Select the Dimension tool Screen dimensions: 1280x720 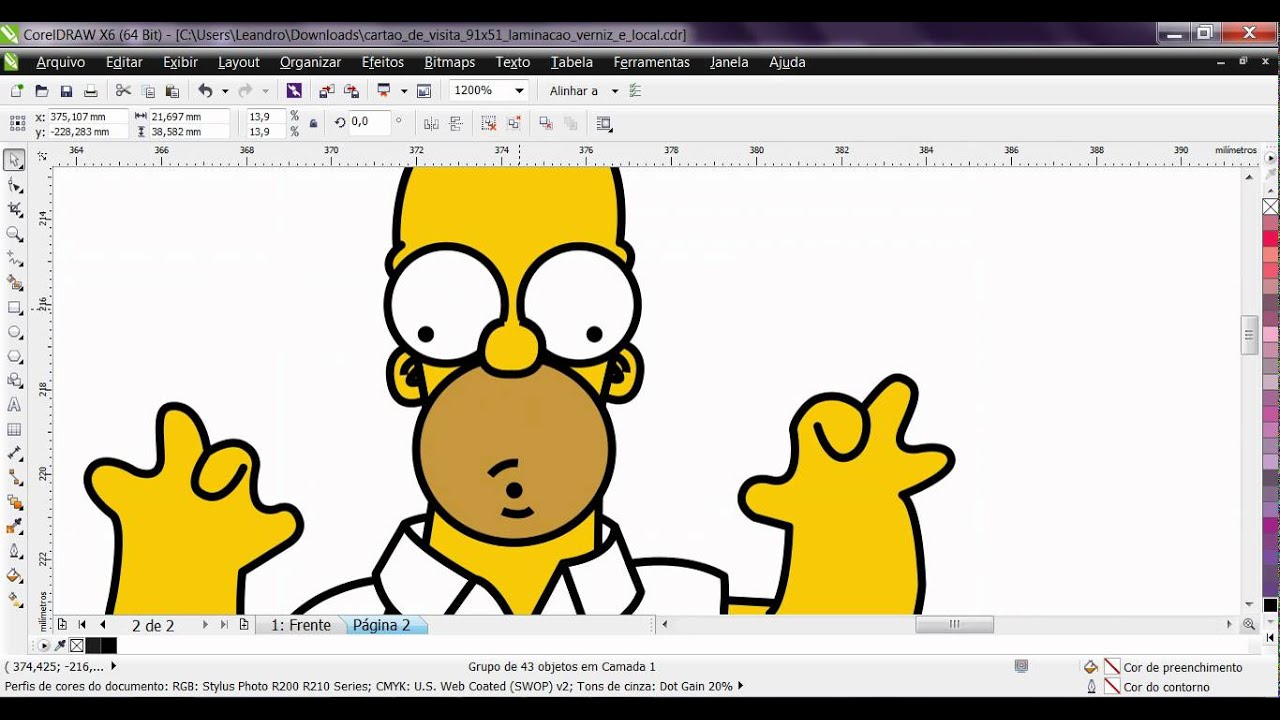click(x=14, y=453)
